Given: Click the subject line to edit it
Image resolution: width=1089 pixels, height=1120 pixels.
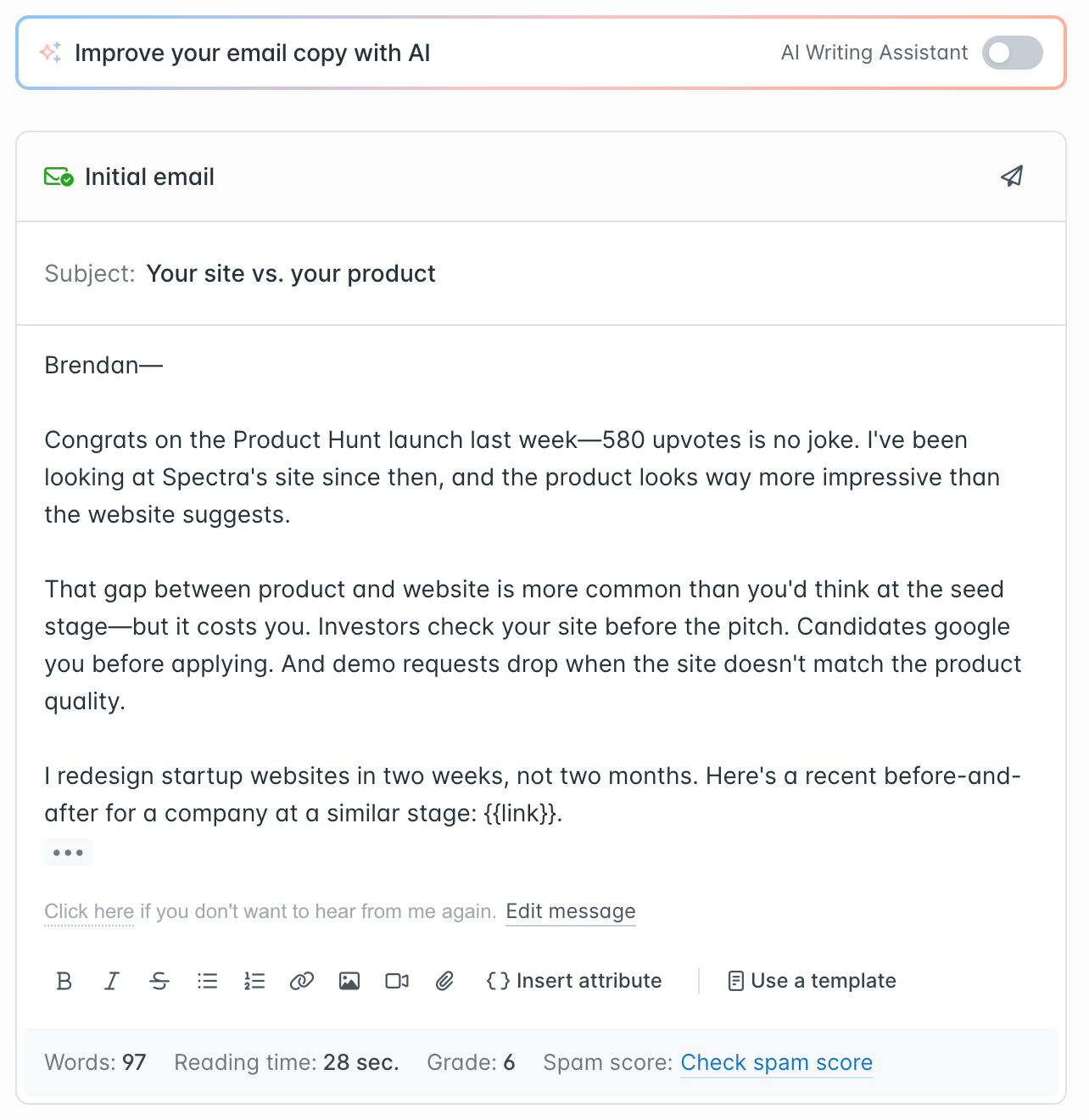Looking at the screenshot, I should pos(291,273).
